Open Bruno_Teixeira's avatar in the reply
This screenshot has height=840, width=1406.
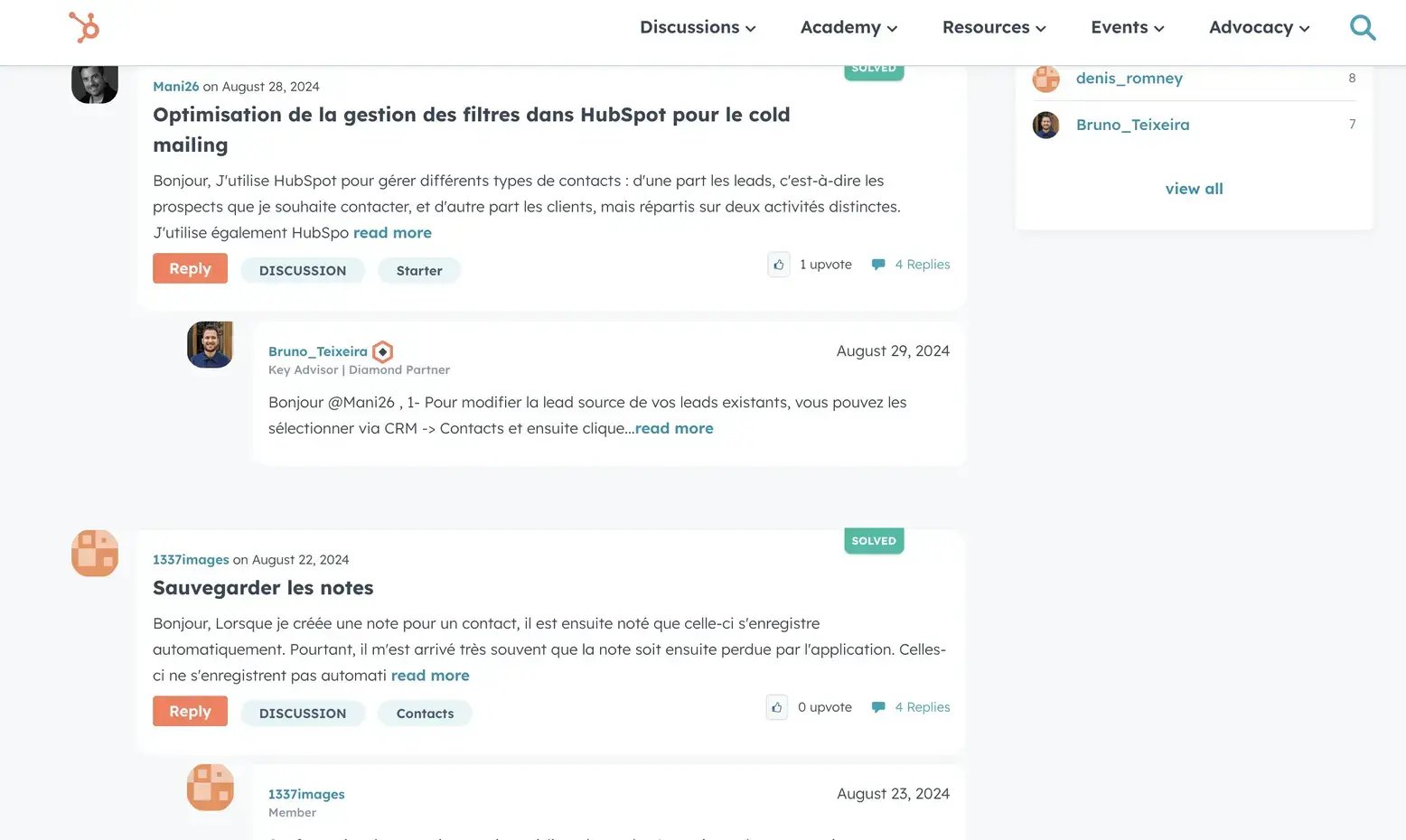pyautogui.click(x=211, y=345)
